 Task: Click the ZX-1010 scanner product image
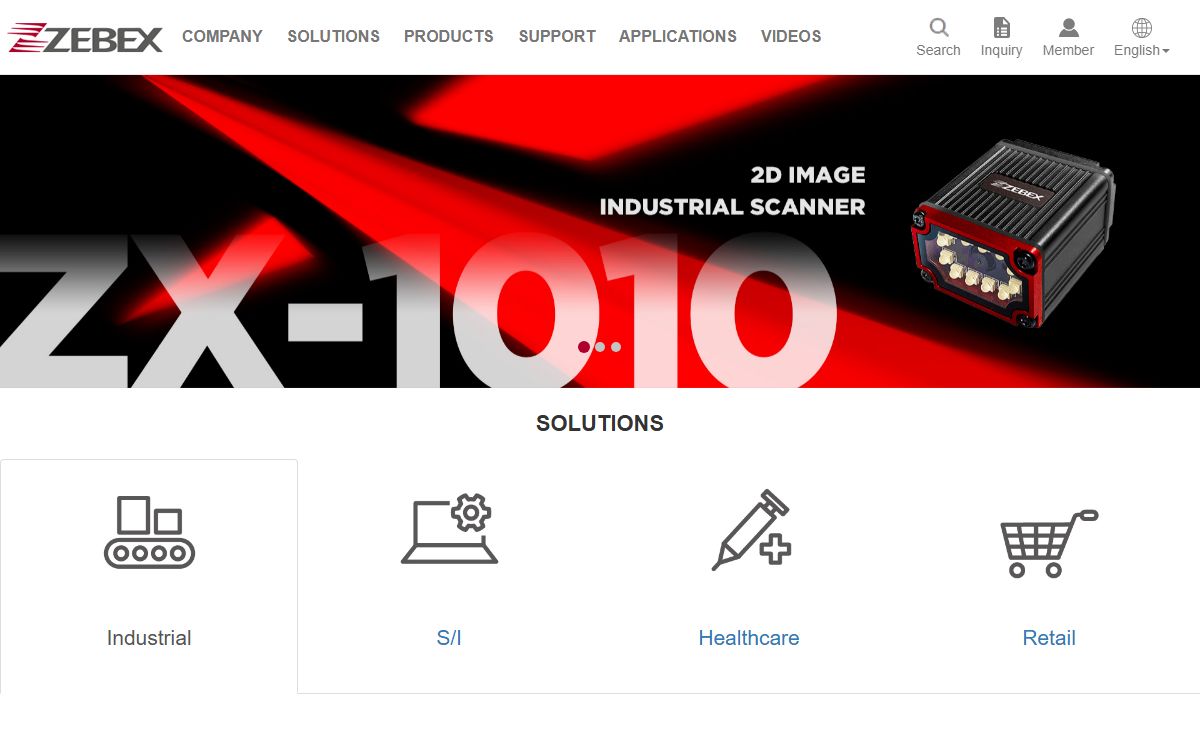[1012, 232]
